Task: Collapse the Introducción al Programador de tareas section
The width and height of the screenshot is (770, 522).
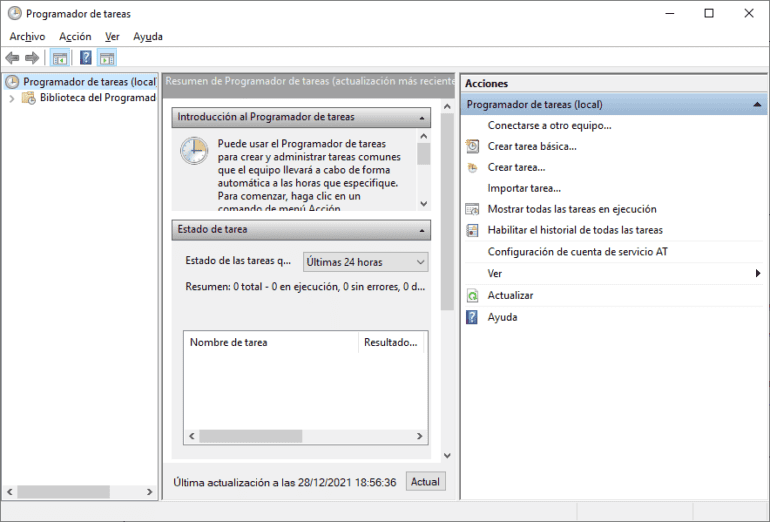Action: [422, 118]
